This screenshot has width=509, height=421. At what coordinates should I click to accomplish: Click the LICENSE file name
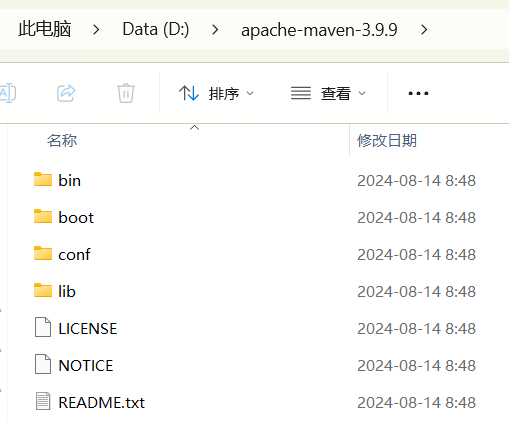(x=88, y=329)
